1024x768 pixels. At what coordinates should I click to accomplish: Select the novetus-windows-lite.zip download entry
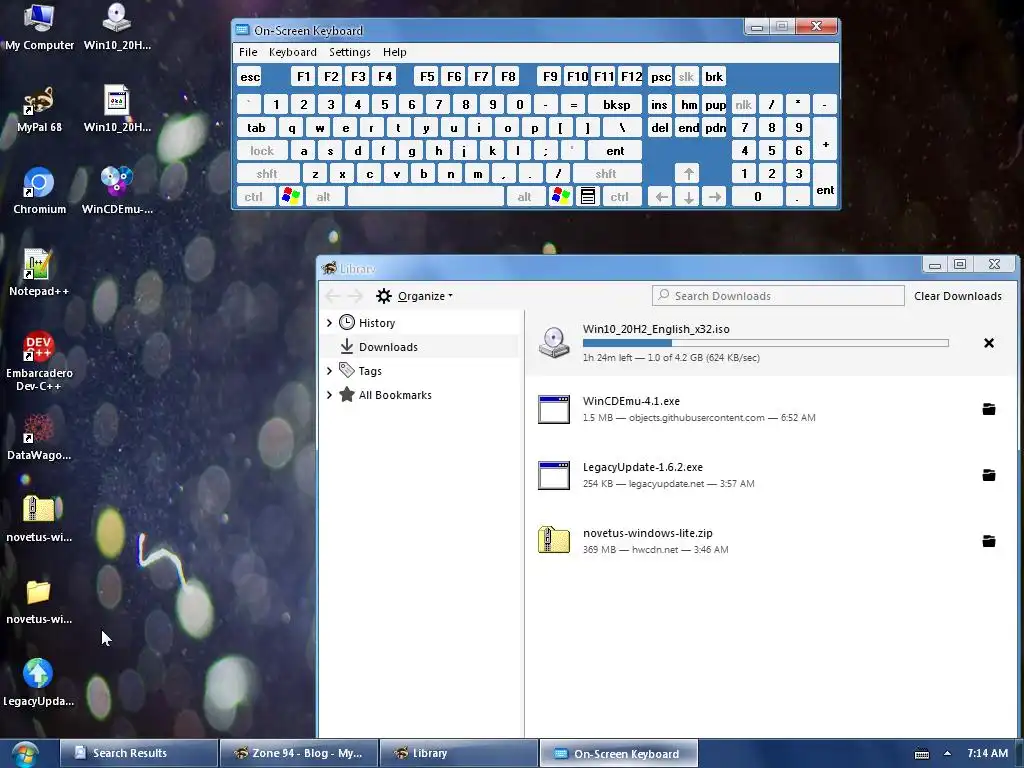tap(771, 541)
